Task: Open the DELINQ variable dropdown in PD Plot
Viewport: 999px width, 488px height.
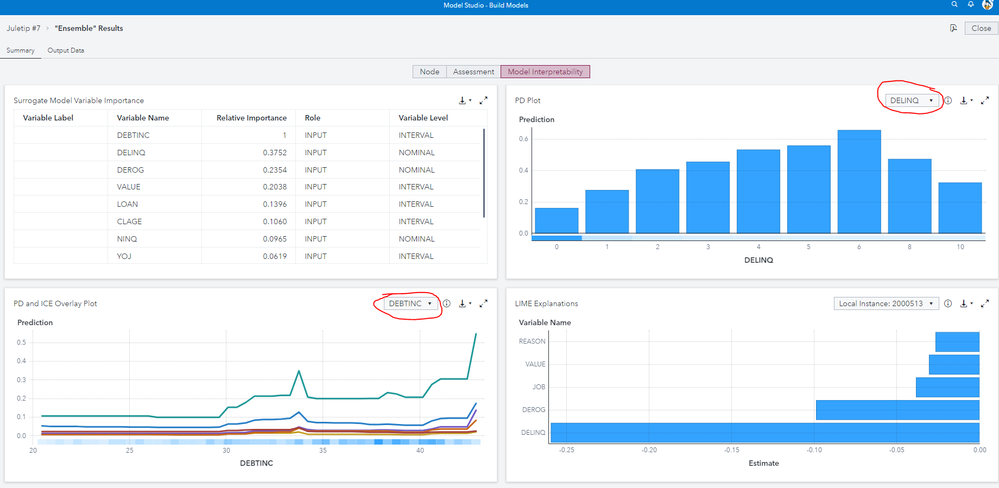Action: (911, 100)
